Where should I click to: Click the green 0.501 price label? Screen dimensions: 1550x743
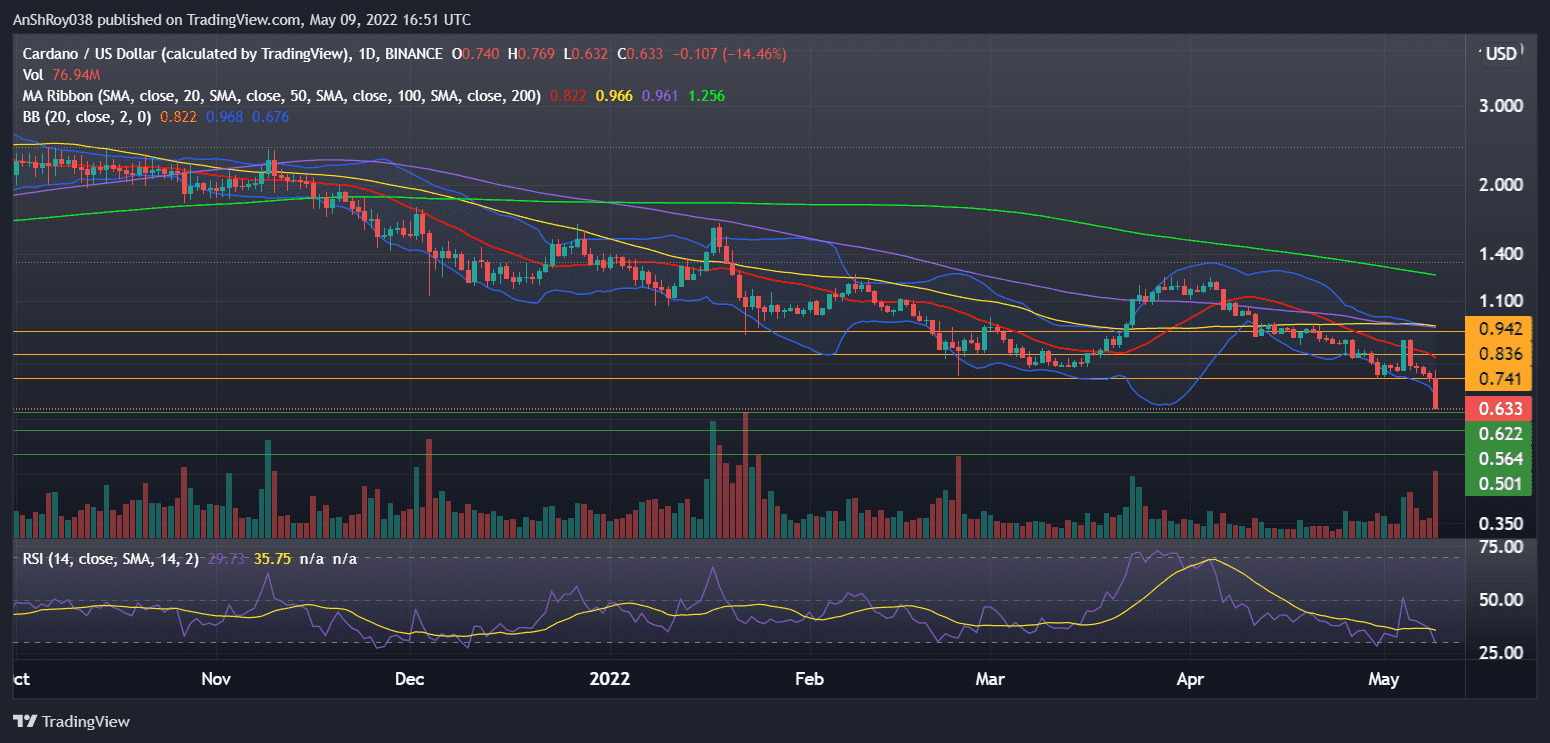[1498, 484]
